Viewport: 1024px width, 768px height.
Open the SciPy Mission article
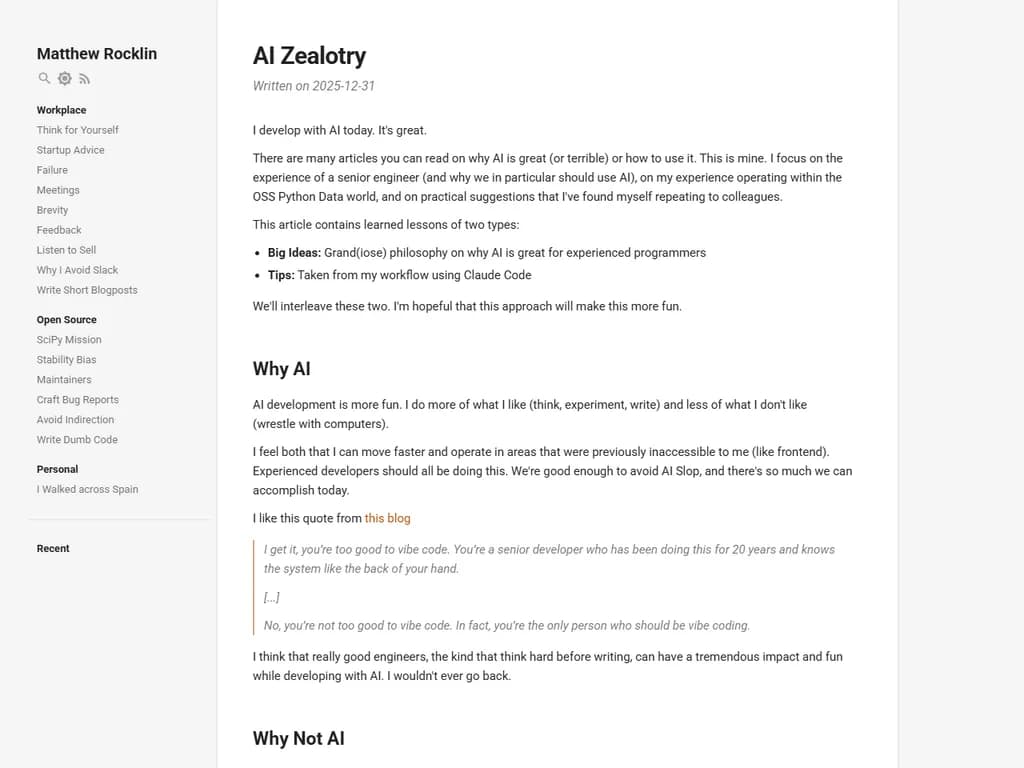click(x=69, y=340)
